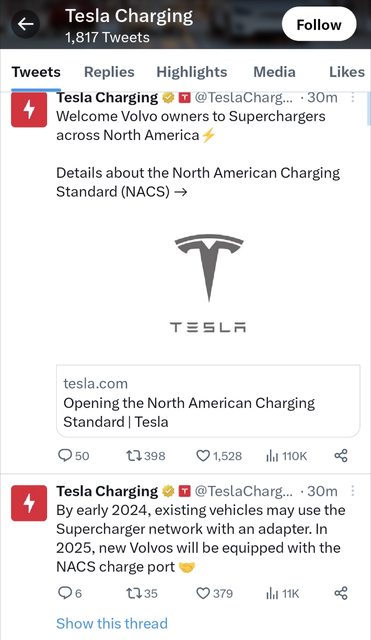Click Show this thread link

(x=112, y=623)
